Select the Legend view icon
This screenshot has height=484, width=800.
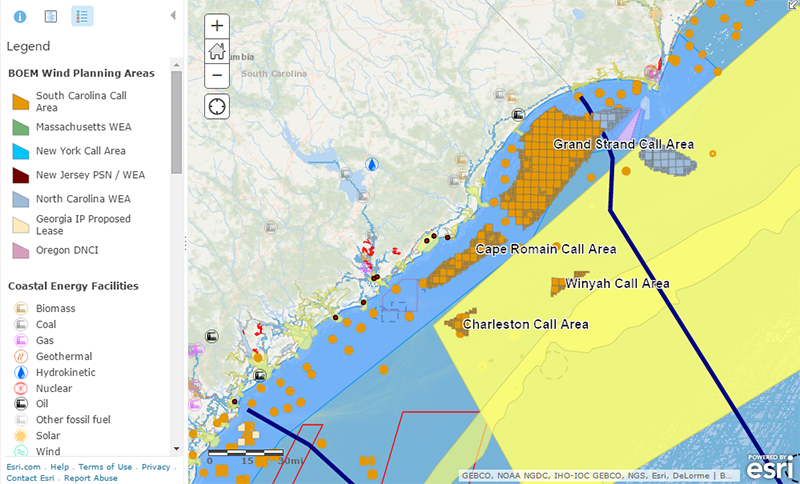tap(82, 16)
